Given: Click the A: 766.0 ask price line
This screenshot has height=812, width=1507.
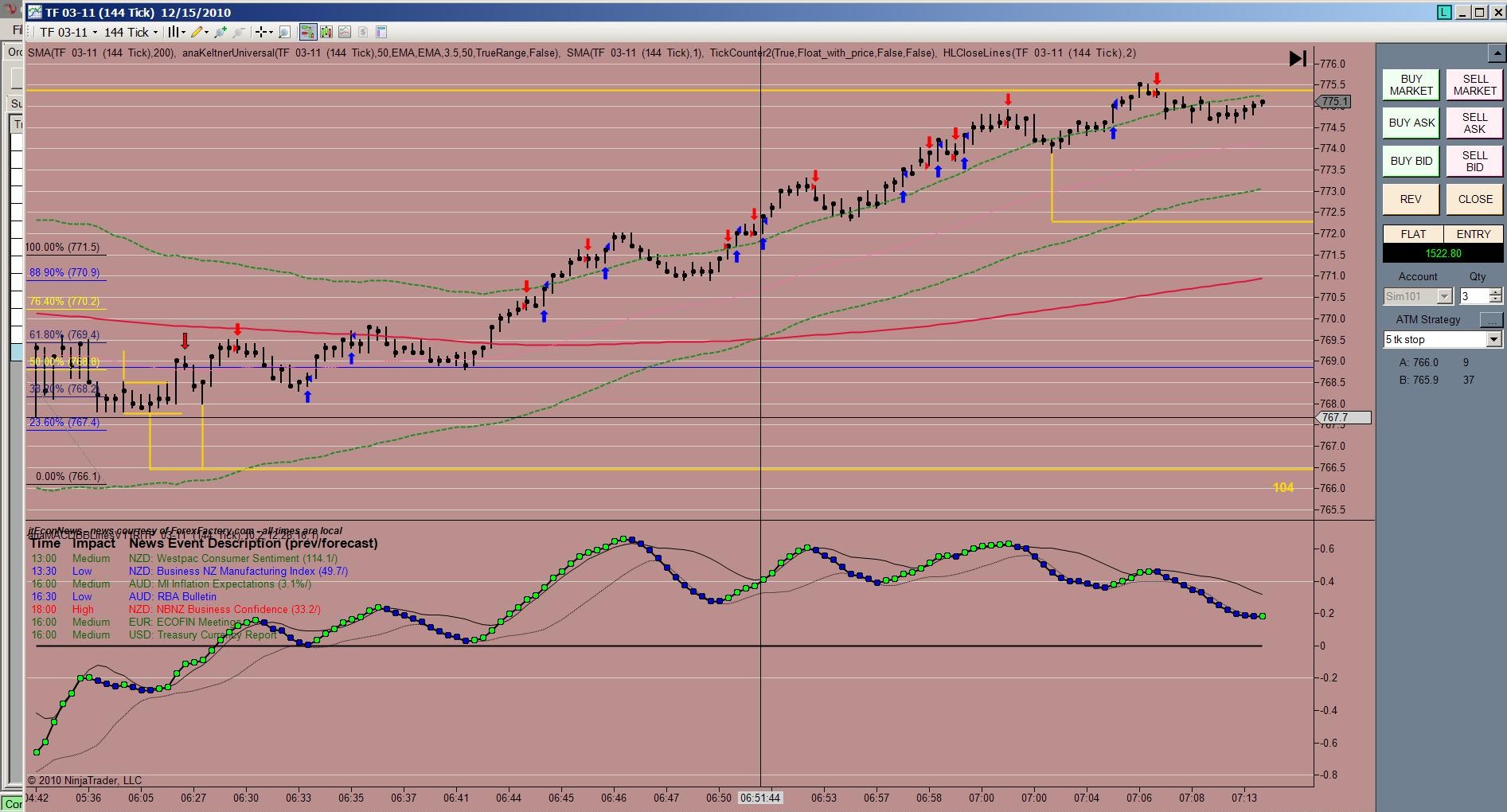Looking at the screenshot, I should tap(1434, 362).
